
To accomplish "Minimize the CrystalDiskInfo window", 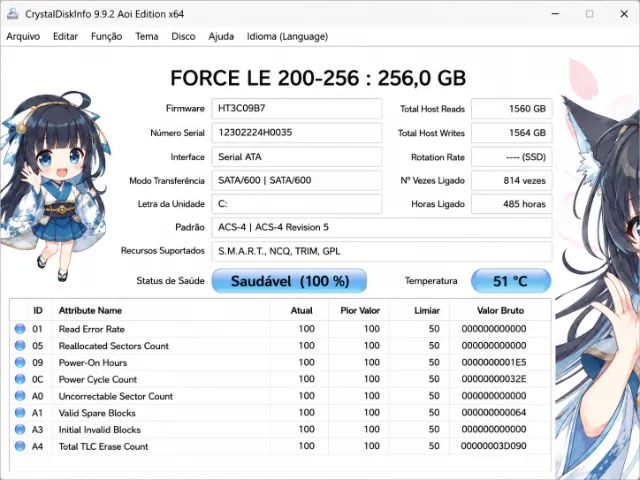I will pyautogui.click(x=555, y=14).
